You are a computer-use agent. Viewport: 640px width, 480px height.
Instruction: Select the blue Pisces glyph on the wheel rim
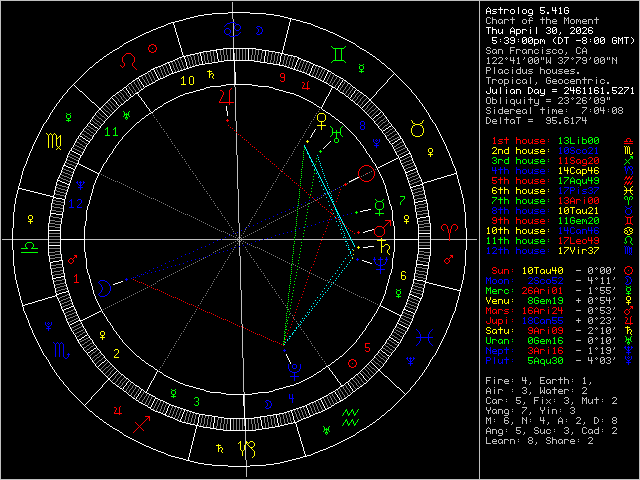pos(425,338)
